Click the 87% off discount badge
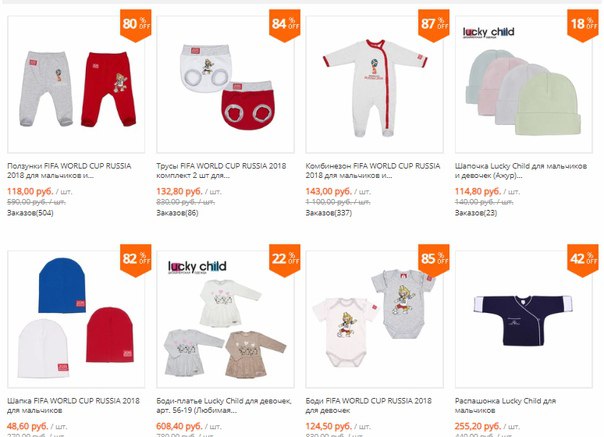 434,25
